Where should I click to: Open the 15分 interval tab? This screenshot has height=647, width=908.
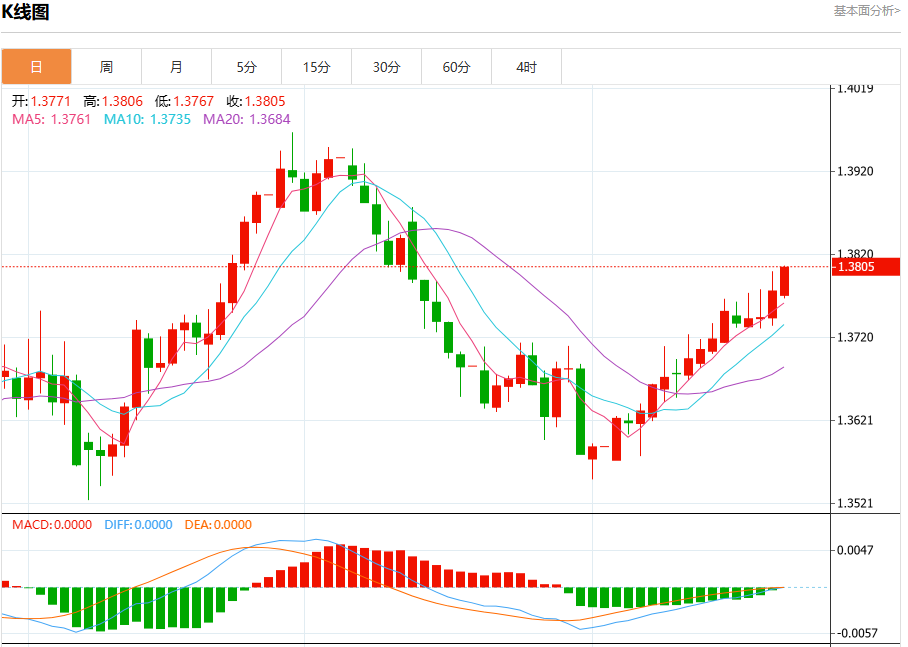[316, 67]
